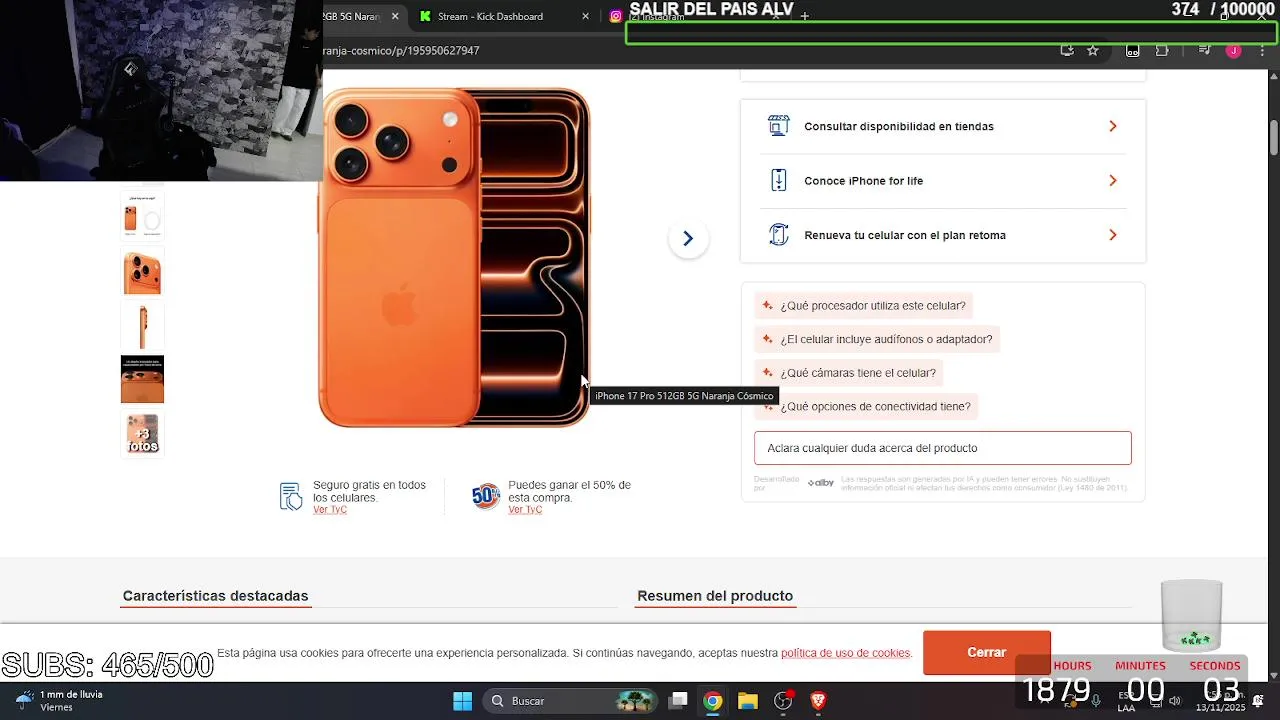
Task: Open the media controls icon in Chrome
Action: (x=1205, y=50)
